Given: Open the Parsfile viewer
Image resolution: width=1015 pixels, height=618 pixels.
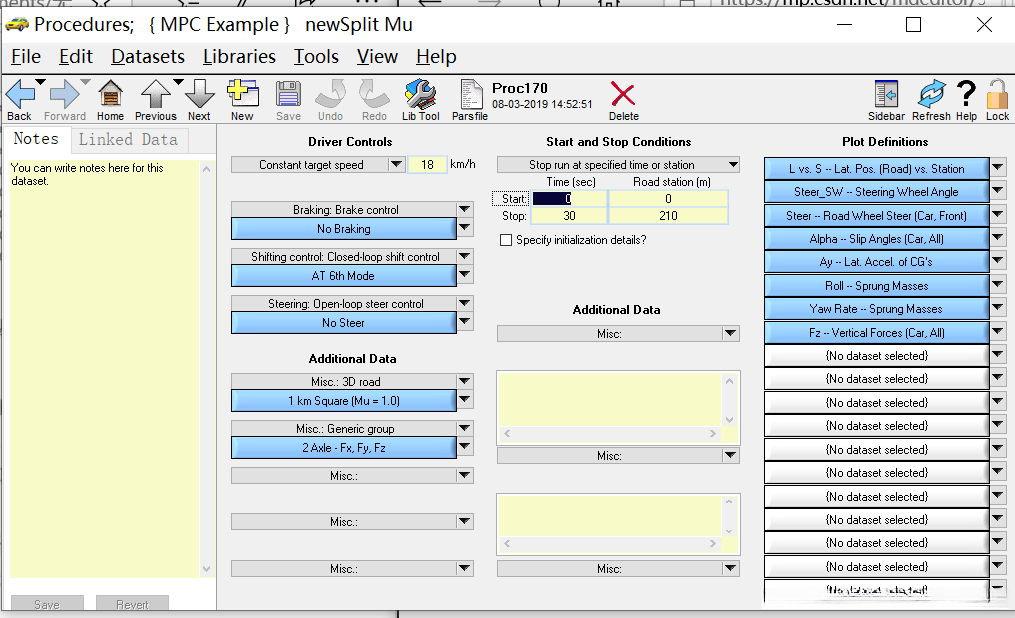Looking at the screenshot, I should (469, 95).
